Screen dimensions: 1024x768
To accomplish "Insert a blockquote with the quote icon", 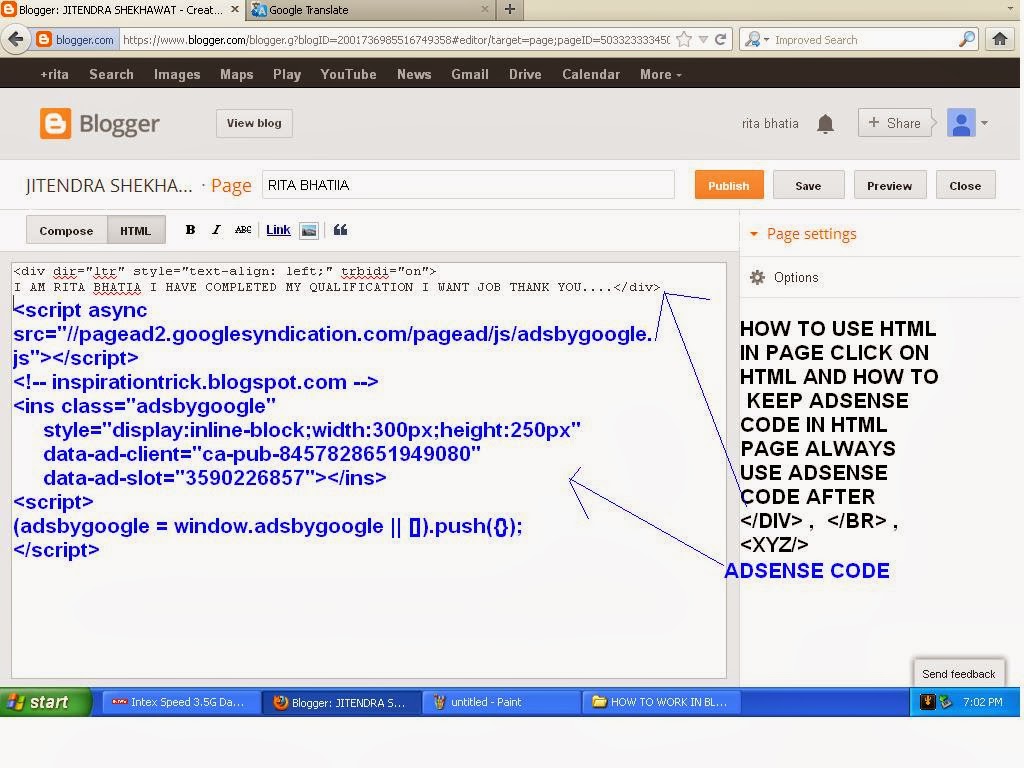I will (x=340, y=230).
